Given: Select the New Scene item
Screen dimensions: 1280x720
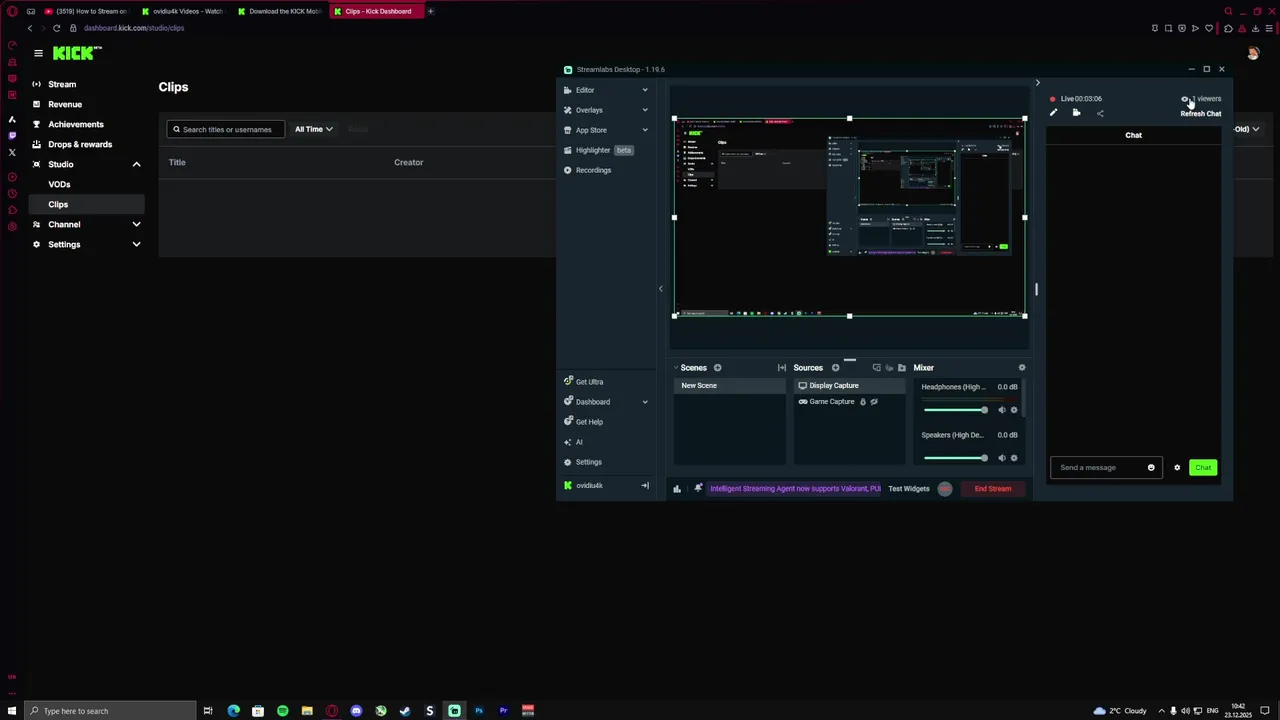Looking at the screenshot, I should (730, 386).
